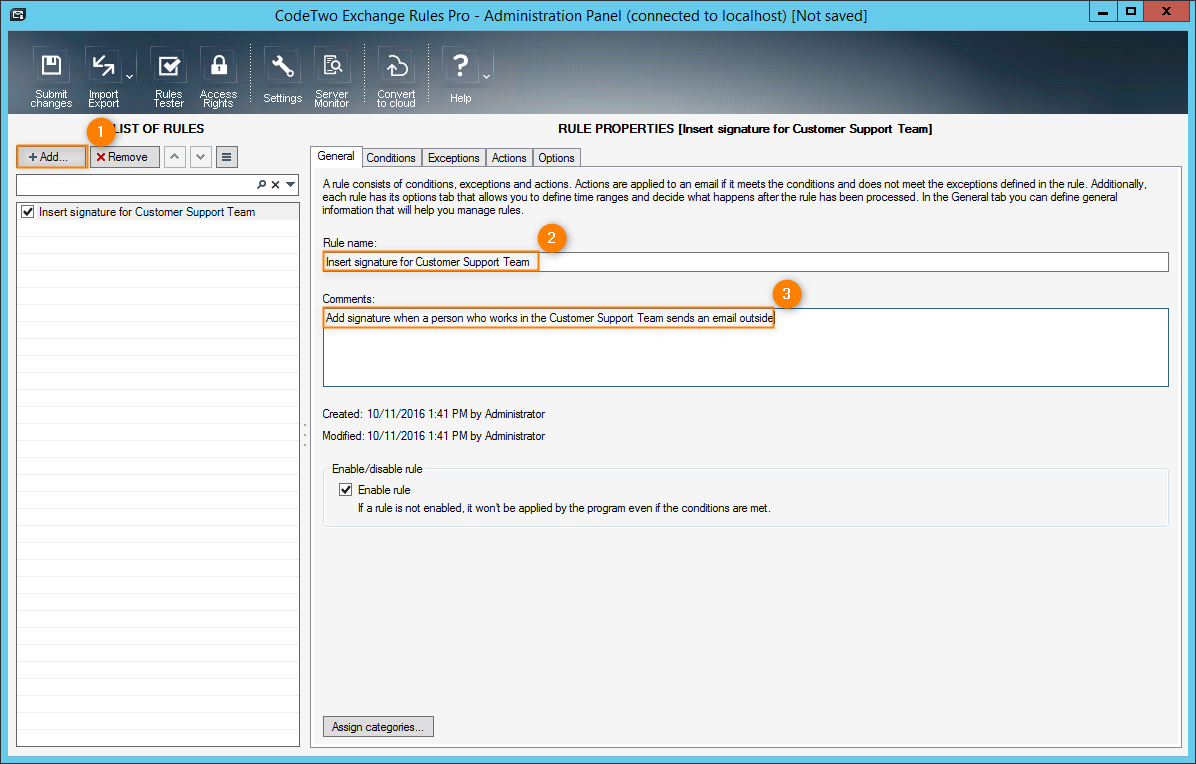1196x764 pixels.
Task: Click the Rule name input field
Action: [x=745, y=262]
